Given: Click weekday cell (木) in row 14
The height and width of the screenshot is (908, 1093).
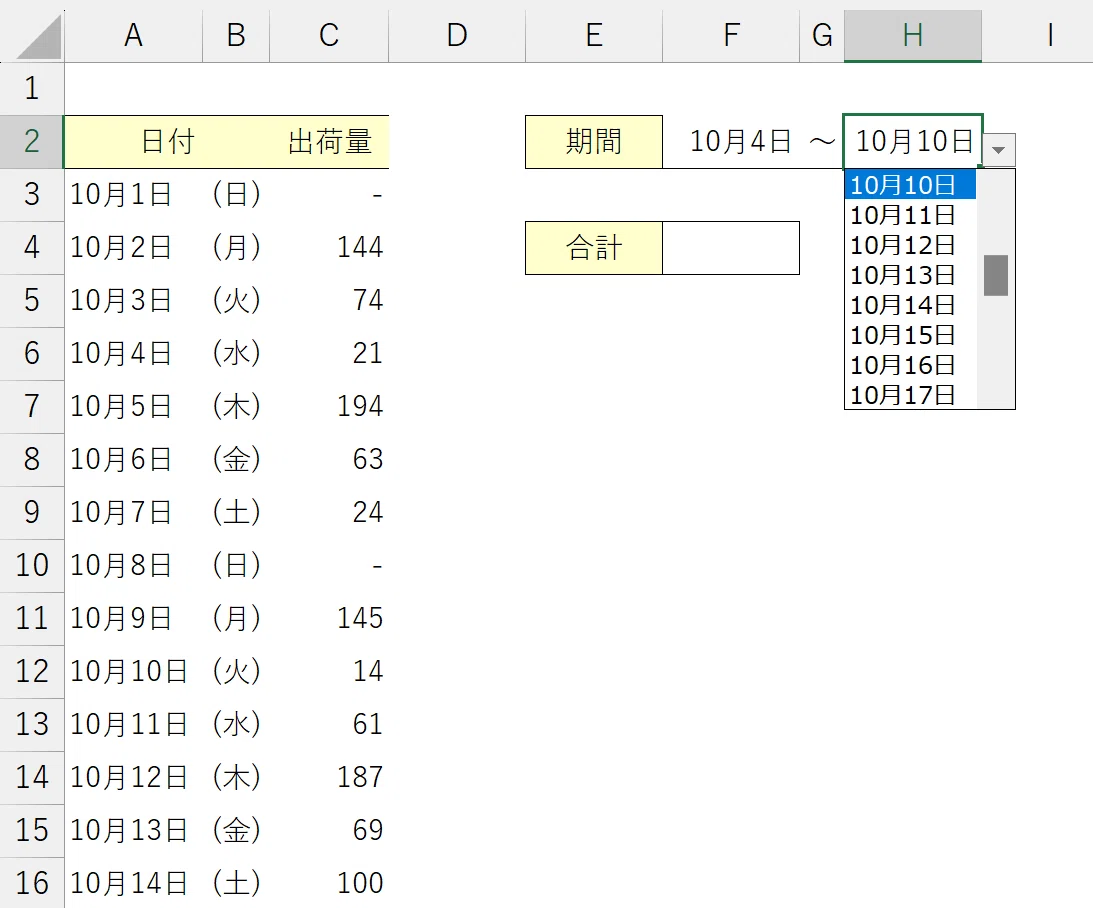Looking at the screenshot, I should [236, 777].
